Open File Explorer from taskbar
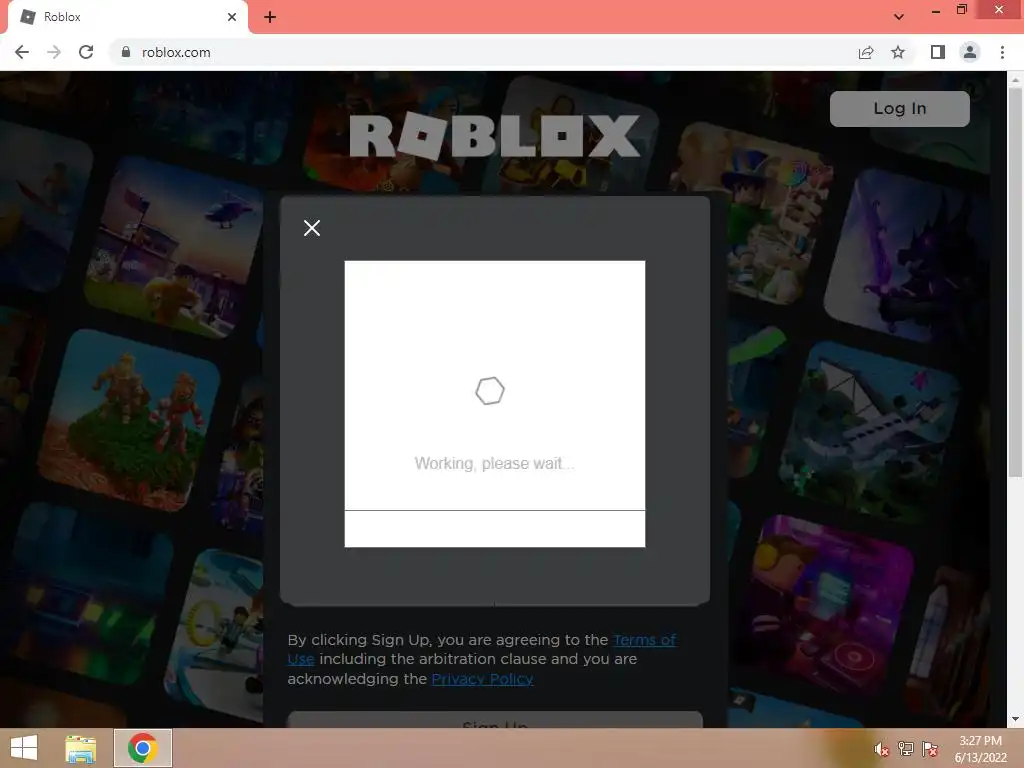 pyautogui.click(x=80, y=748)
